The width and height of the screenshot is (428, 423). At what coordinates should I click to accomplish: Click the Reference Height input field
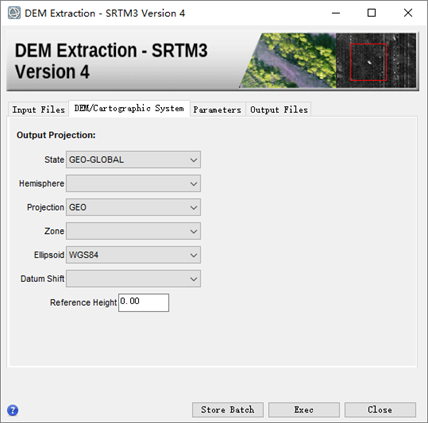144,303
